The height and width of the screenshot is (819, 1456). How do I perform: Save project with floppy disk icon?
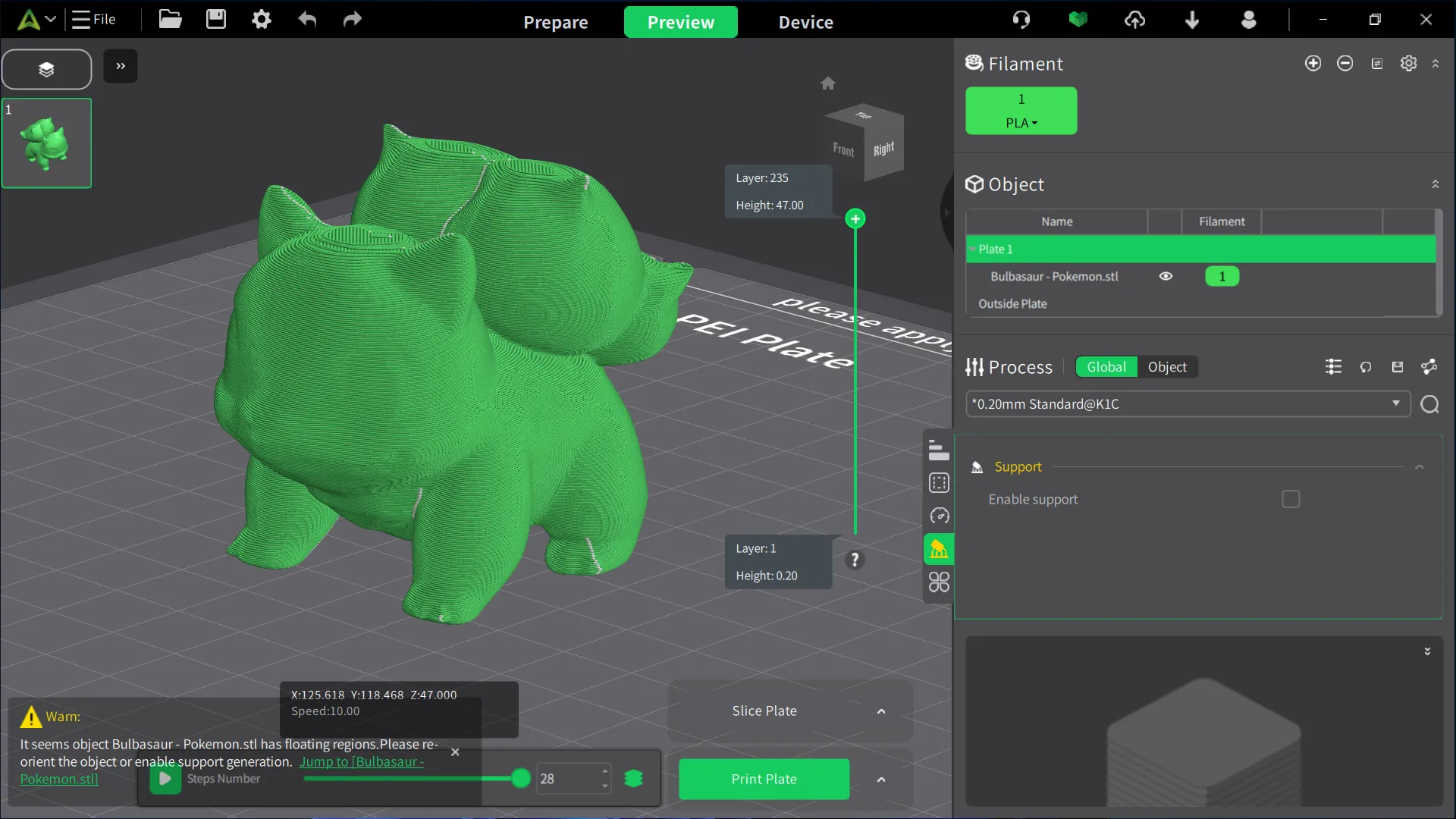(x=216, y=20)
